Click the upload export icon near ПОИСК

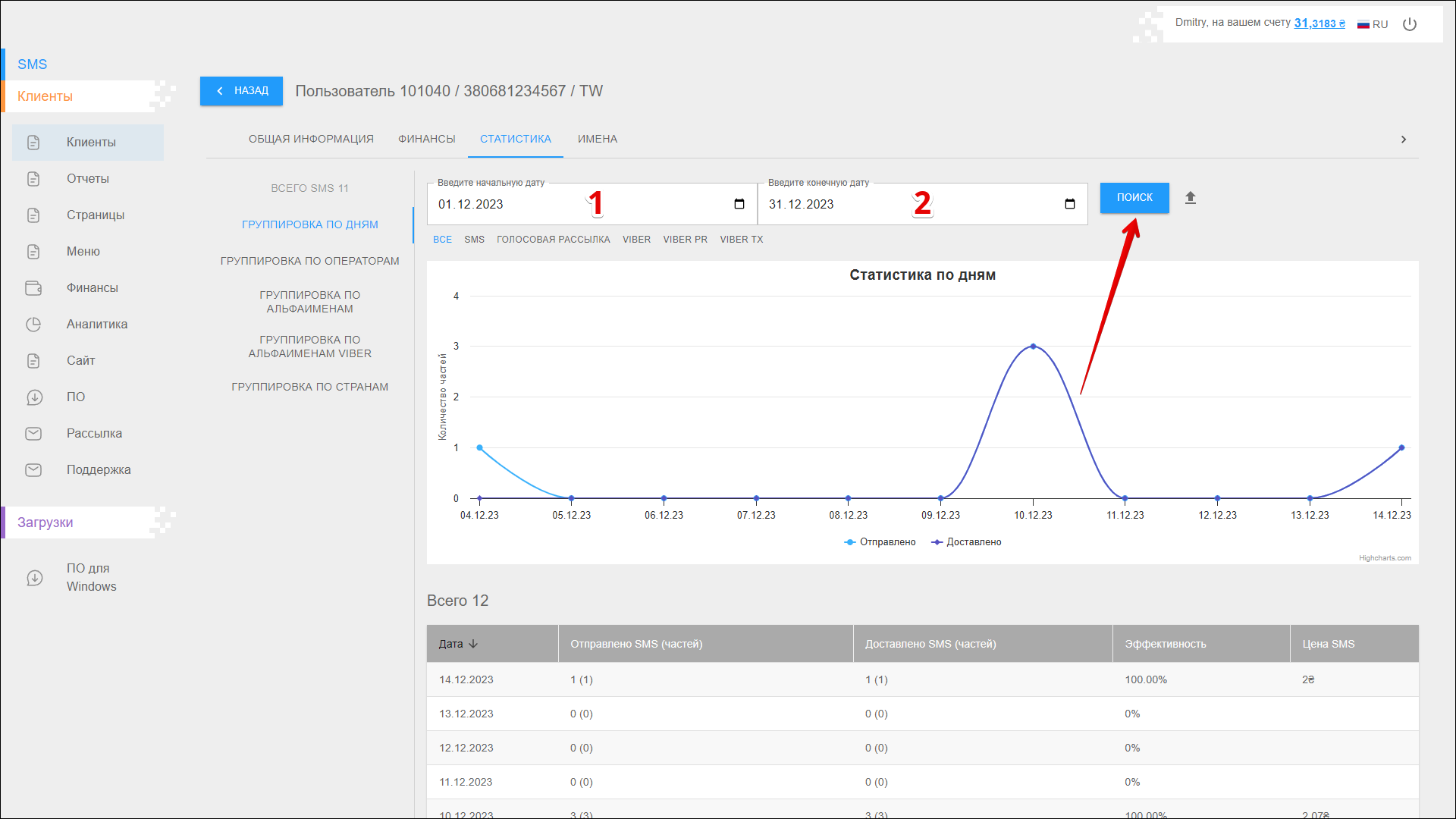(x=1191, y=198)
